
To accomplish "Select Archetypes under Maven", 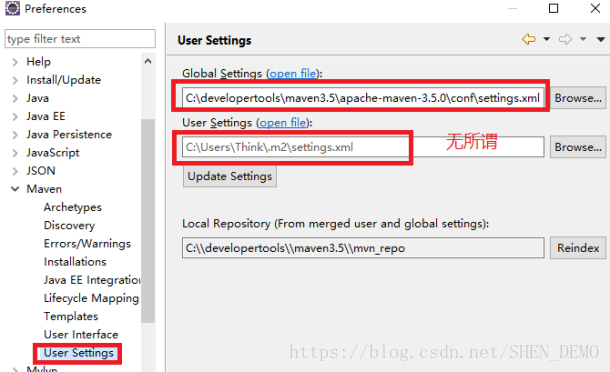I will [73, 207].
